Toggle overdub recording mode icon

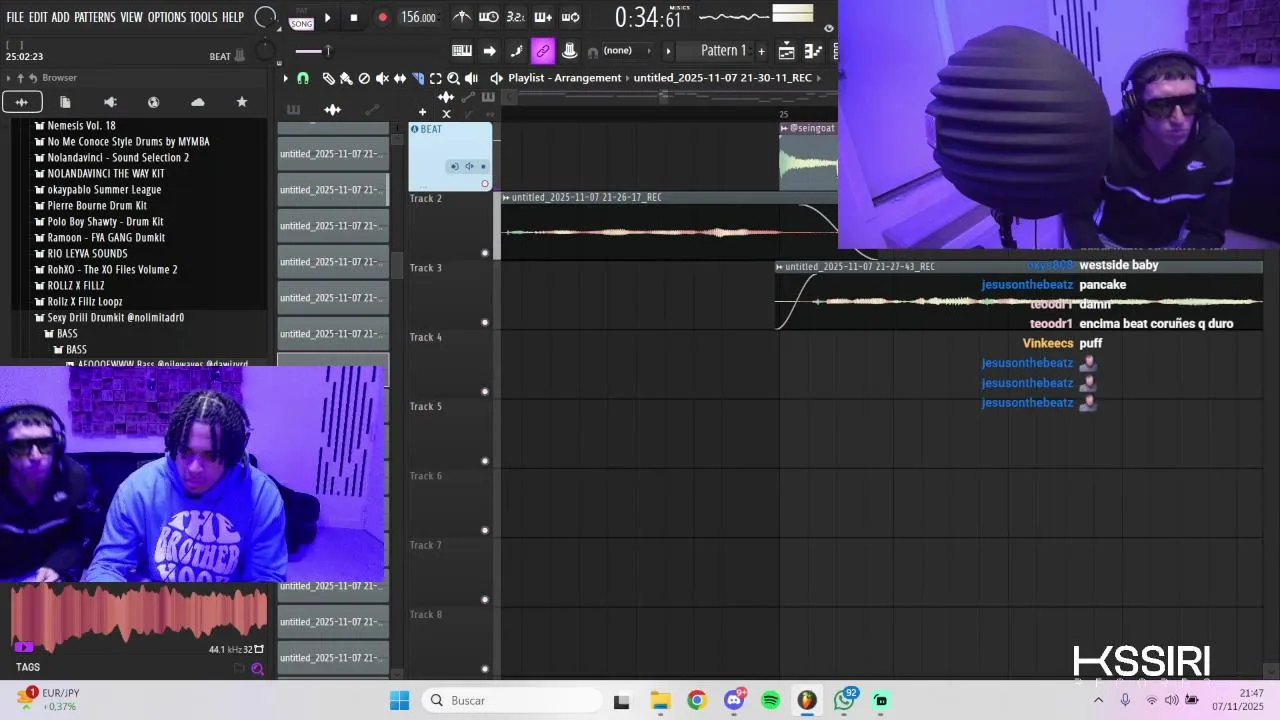(543, 17)
